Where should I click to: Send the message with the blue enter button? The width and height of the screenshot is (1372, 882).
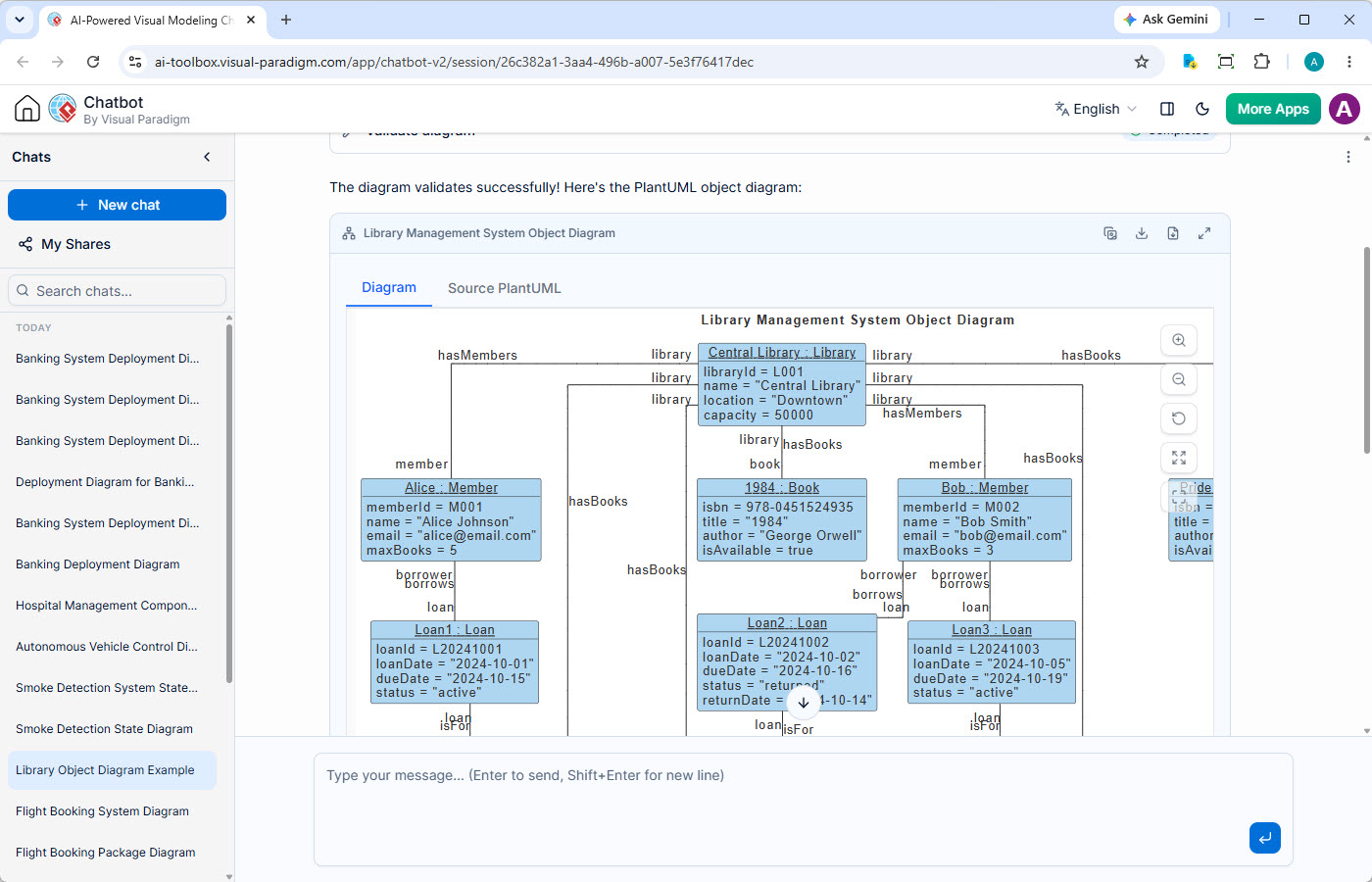1265,838
